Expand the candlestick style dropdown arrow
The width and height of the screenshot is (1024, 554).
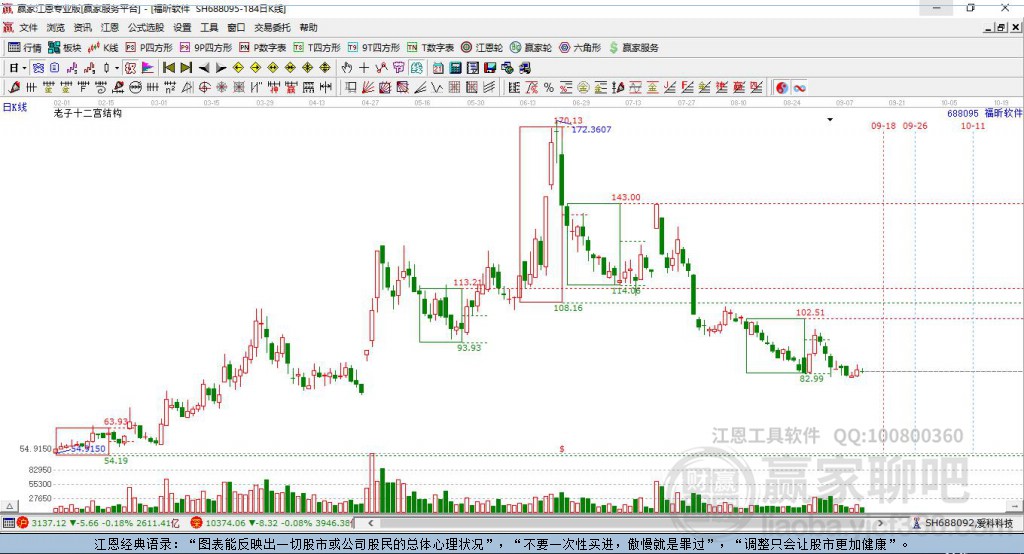click(117, 68)
